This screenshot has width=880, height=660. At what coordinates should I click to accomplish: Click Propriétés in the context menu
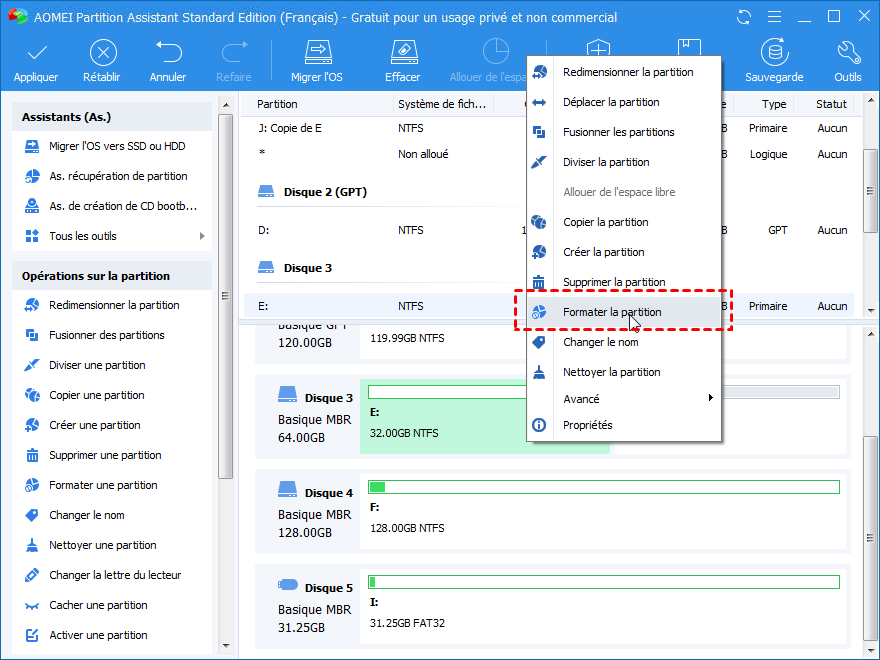(x=587, y=425)
